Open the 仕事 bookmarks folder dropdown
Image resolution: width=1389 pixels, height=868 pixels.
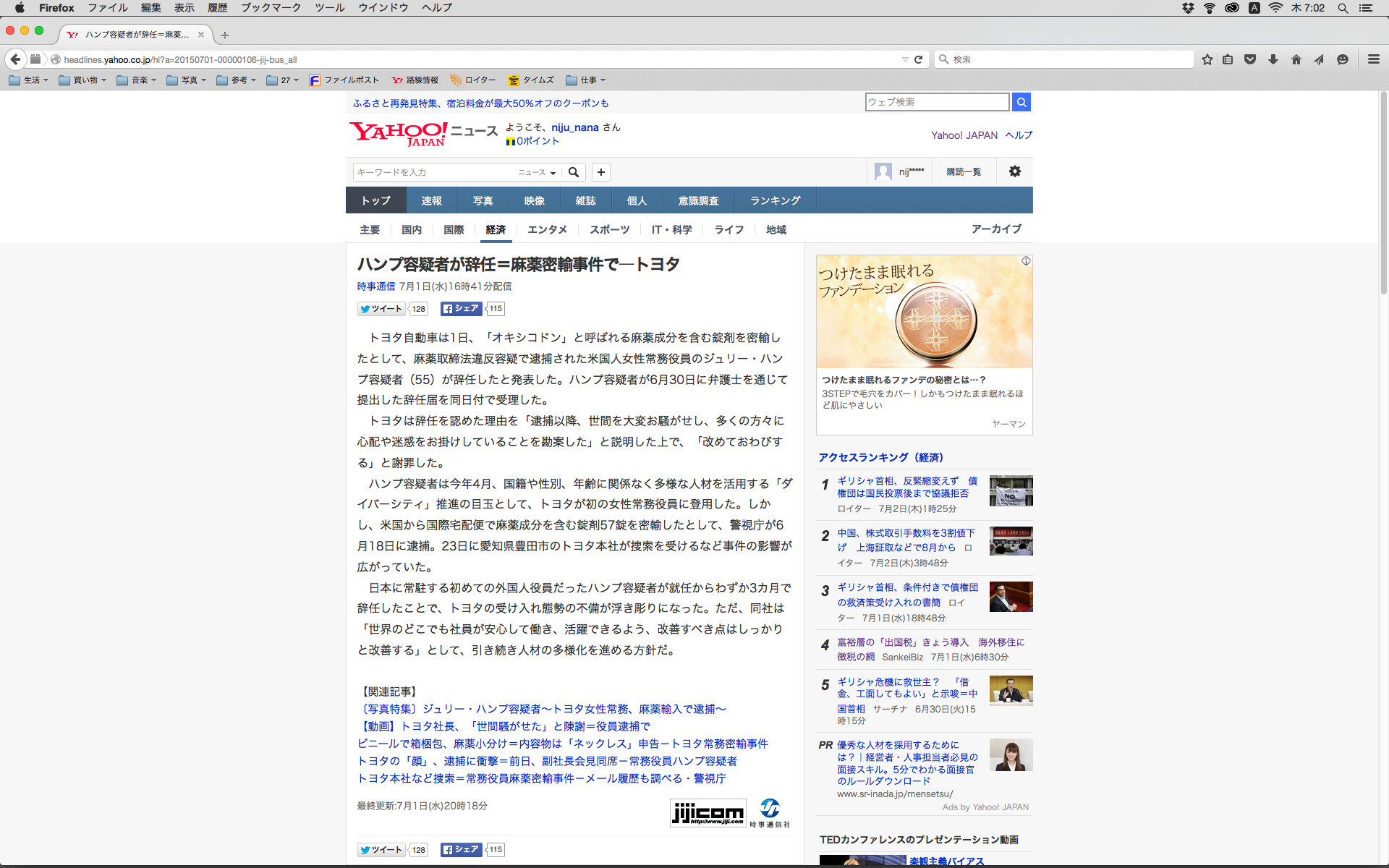(586, 80)
